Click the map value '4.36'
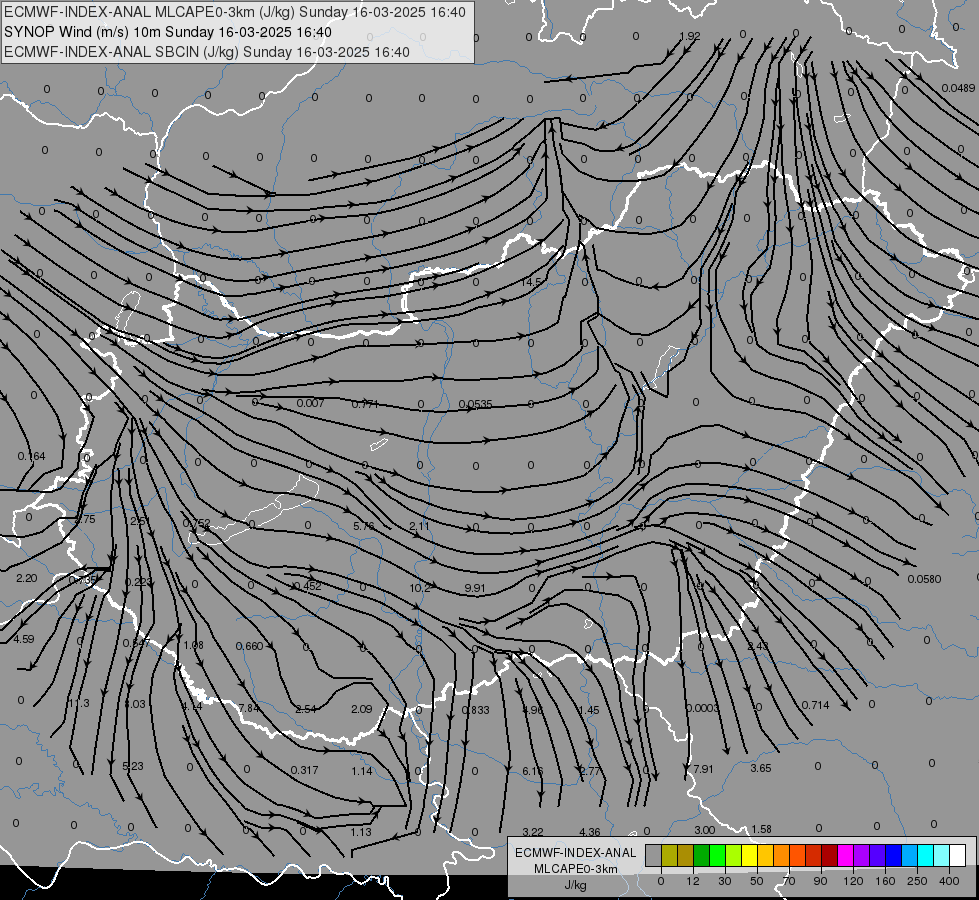 pos(590,832)
